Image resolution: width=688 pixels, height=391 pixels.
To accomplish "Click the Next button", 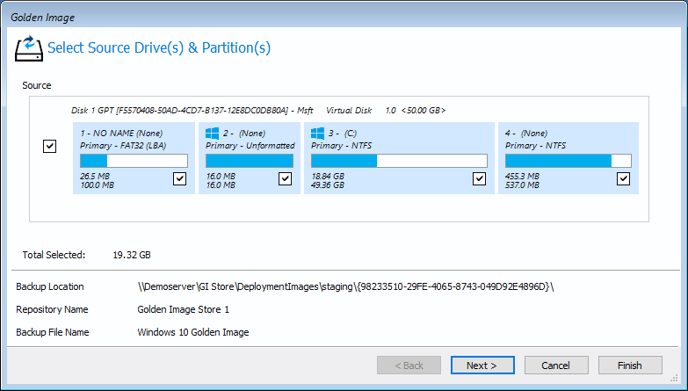I will pyautogui.click(x=483, y=365).
